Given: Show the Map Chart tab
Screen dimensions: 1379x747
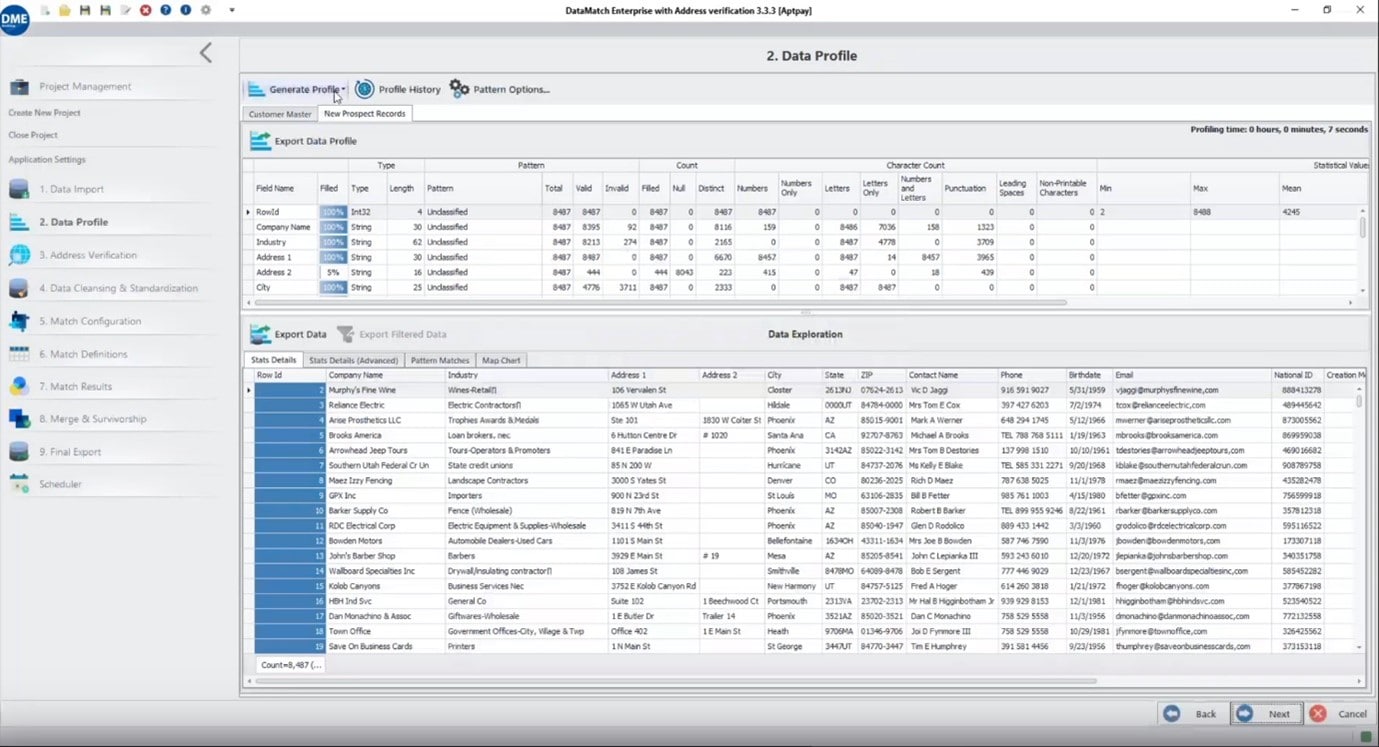Looking at the screenshot, I should coord(501,360).
